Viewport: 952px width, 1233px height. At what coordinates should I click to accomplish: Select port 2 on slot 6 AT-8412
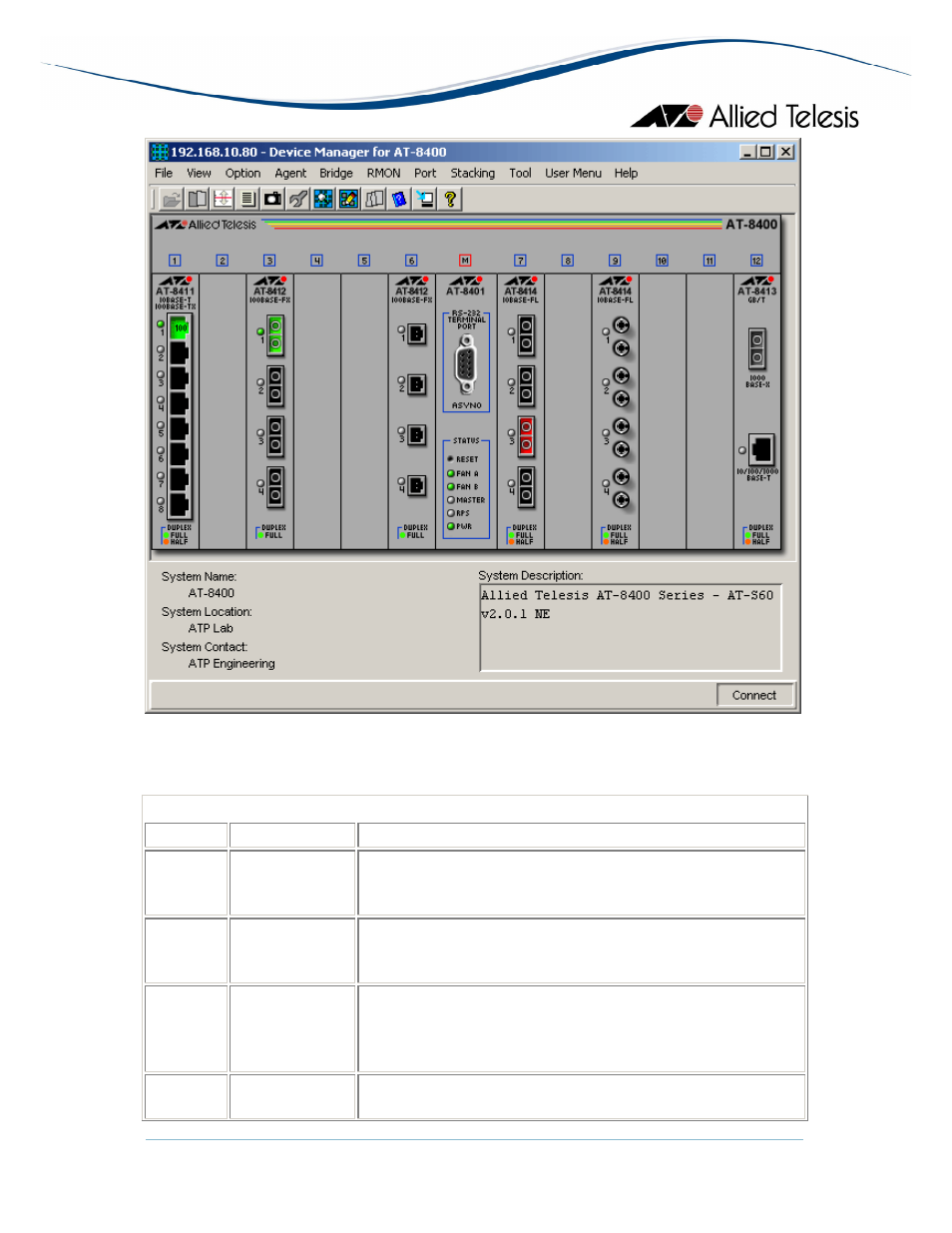tap(417, 384)
